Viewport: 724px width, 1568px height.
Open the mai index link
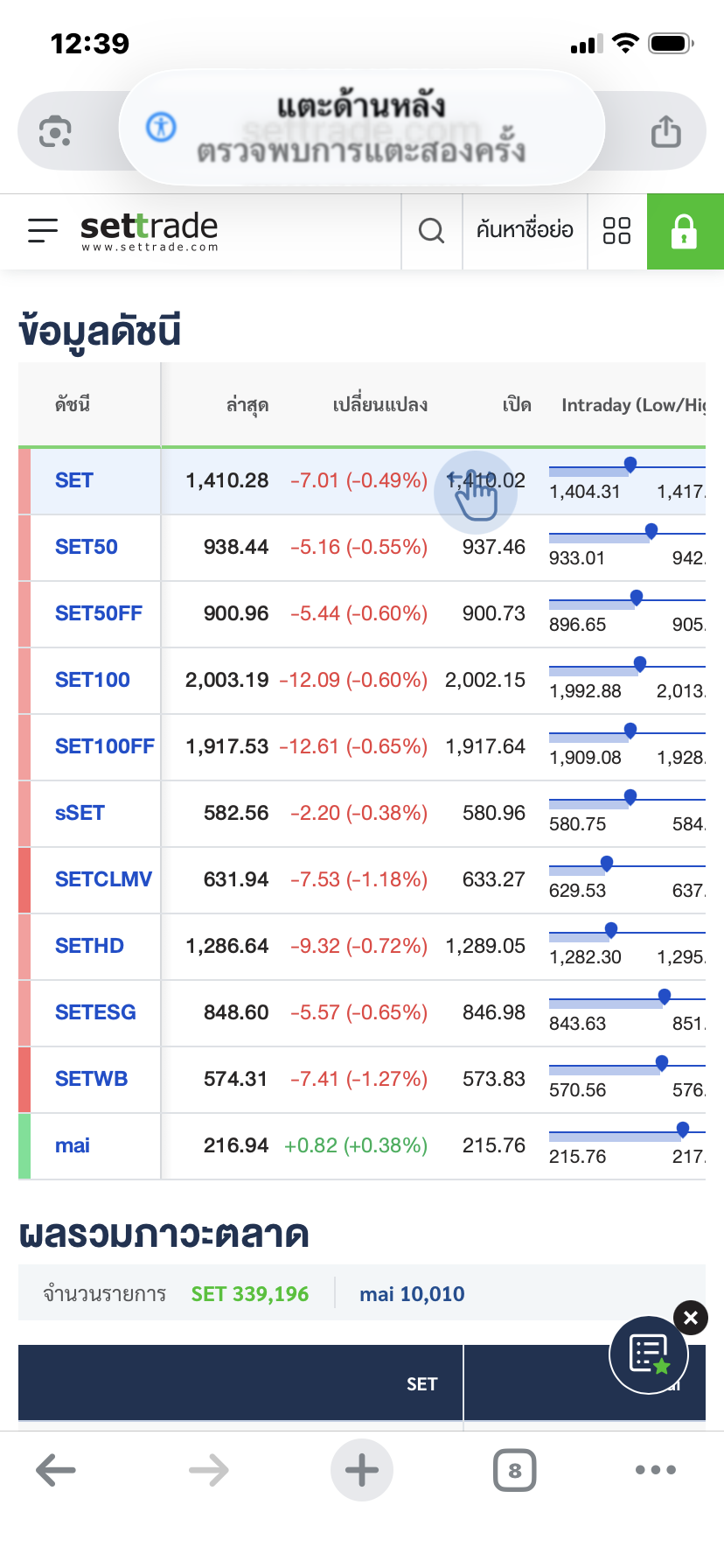tap(73, 1145)
